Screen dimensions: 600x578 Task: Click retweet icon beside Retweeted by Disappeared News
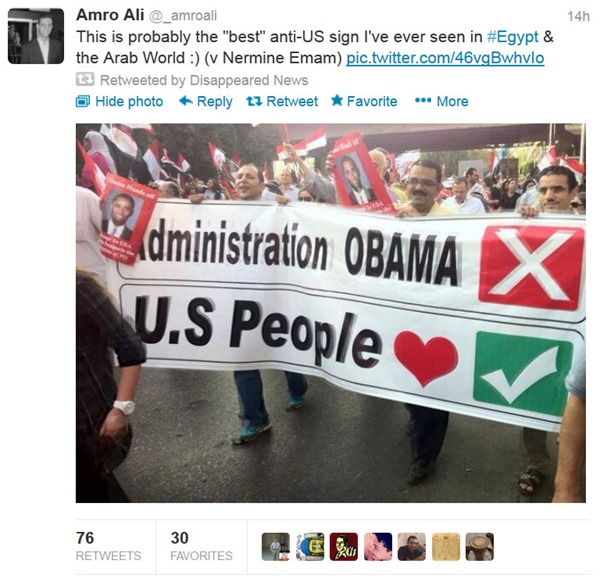point(85,80)
